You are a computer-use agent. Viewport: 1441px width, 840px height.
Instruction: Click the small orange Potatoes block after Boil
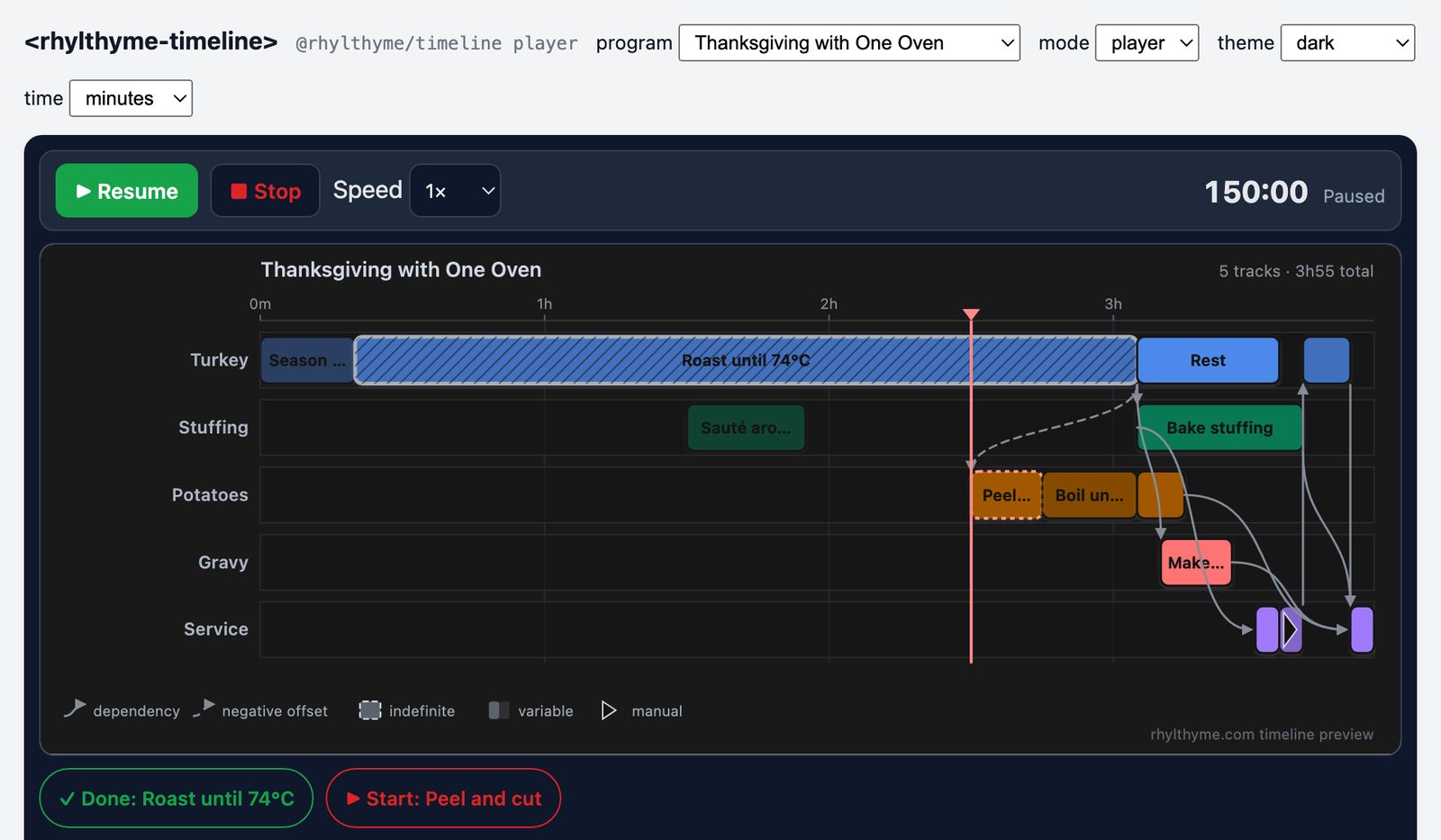pos(1161,495)
